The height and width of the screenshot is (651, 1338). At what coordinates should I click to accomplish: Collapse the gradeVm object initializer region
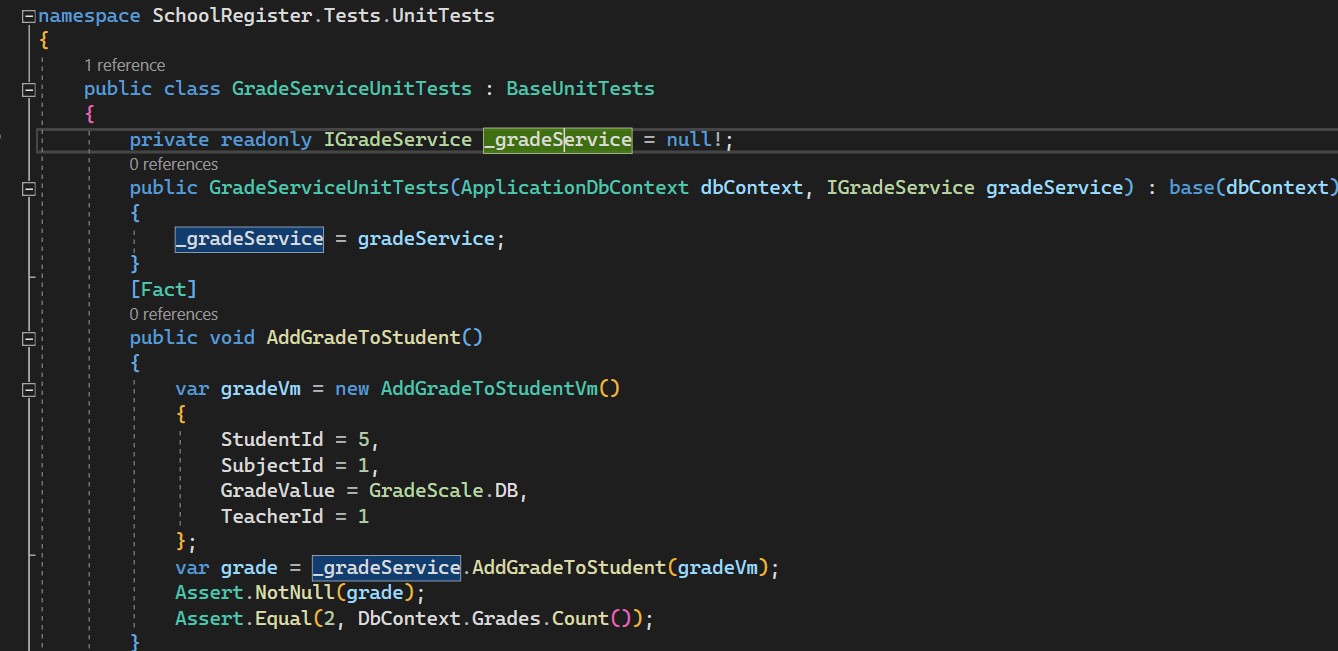tap(28, 389)
